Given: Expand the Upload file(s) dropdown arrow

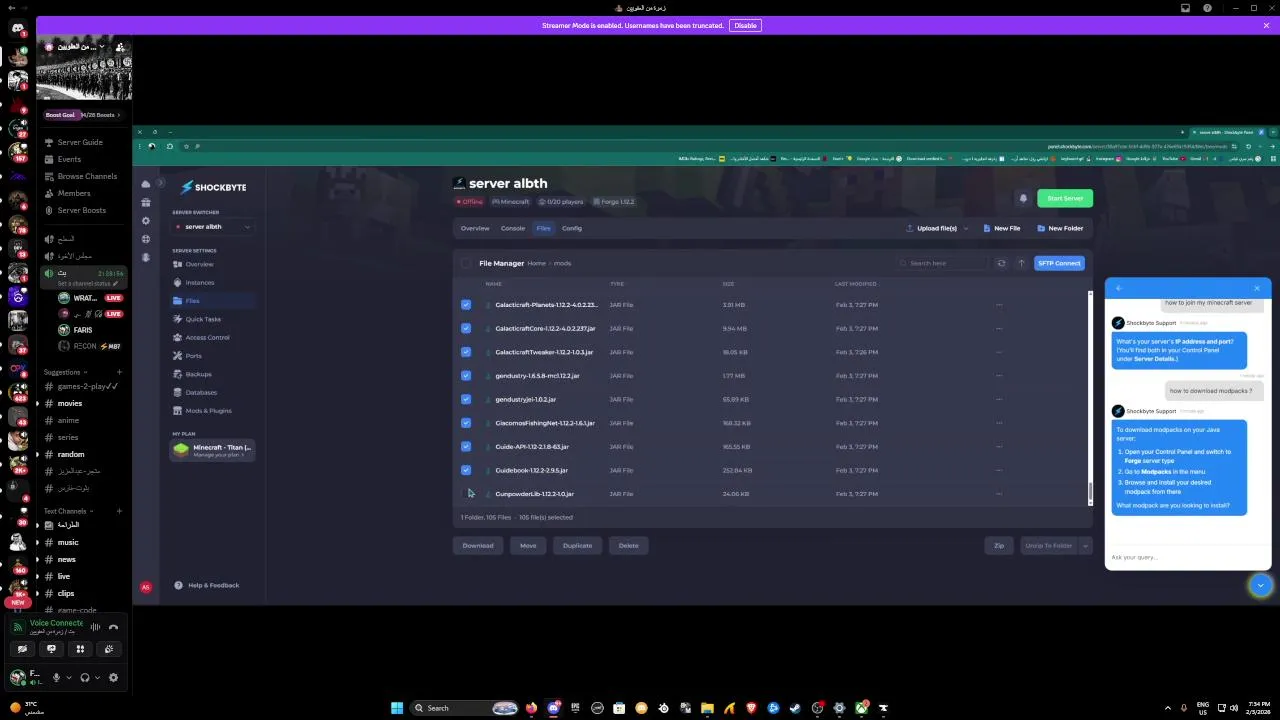Looking at the screenshot, I should [x=966, y=228].
